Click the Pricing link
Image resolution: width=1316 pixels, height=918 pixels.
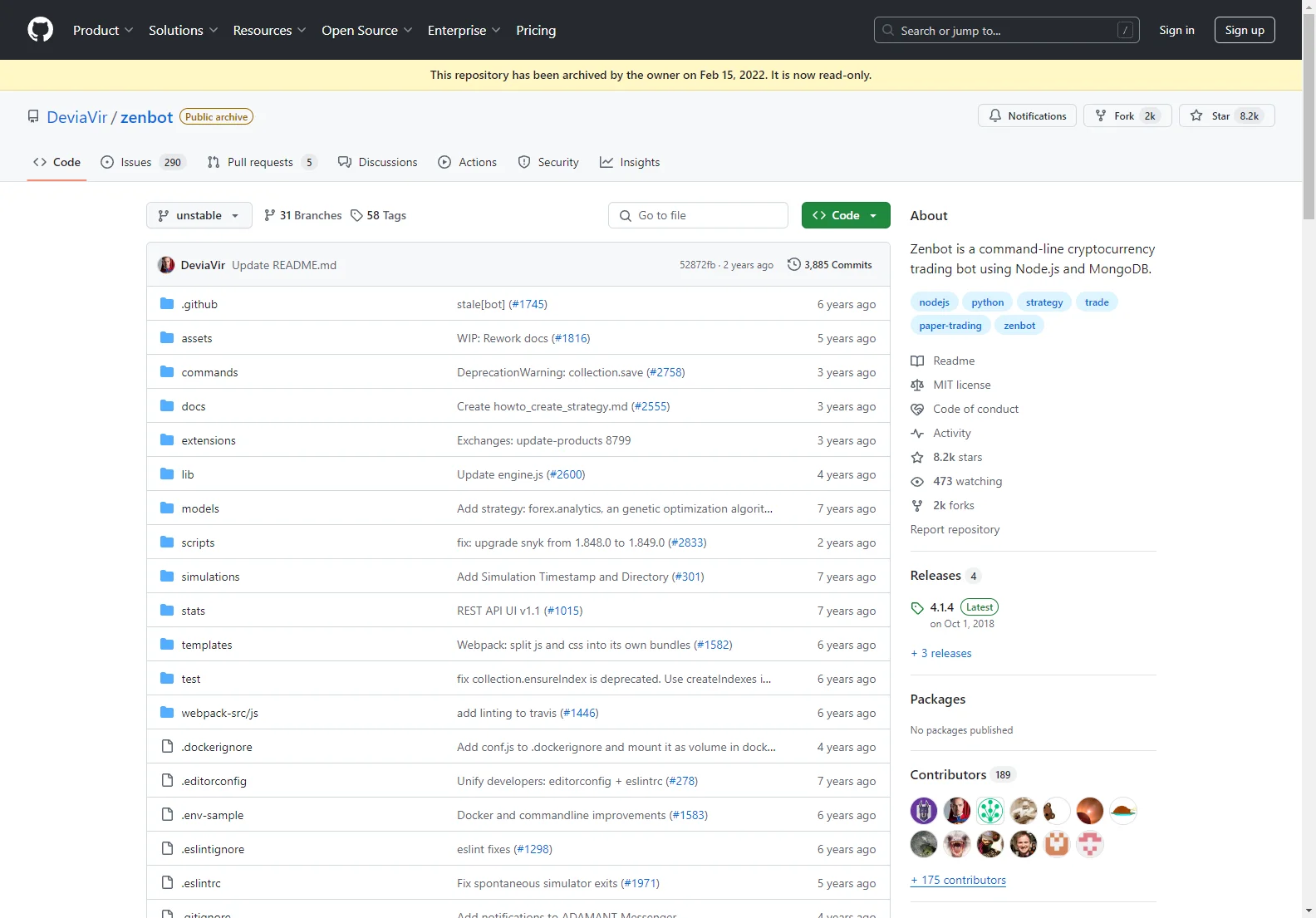pyautogui.click(x=536, y=30)
